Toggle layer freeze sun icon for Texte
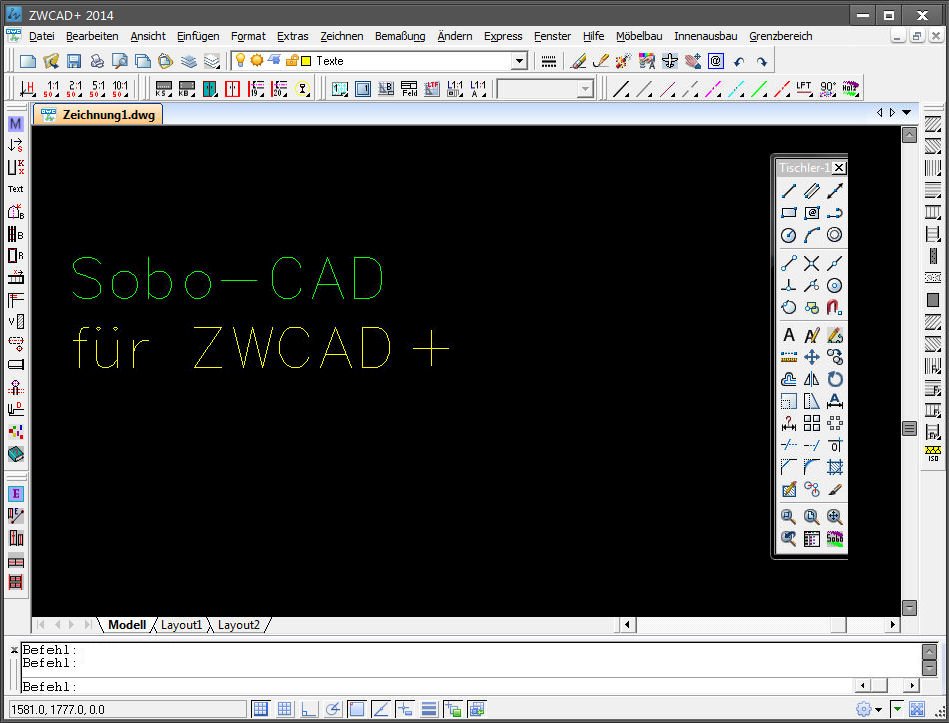Screen dimensions: 949x723 click(257, 61)
